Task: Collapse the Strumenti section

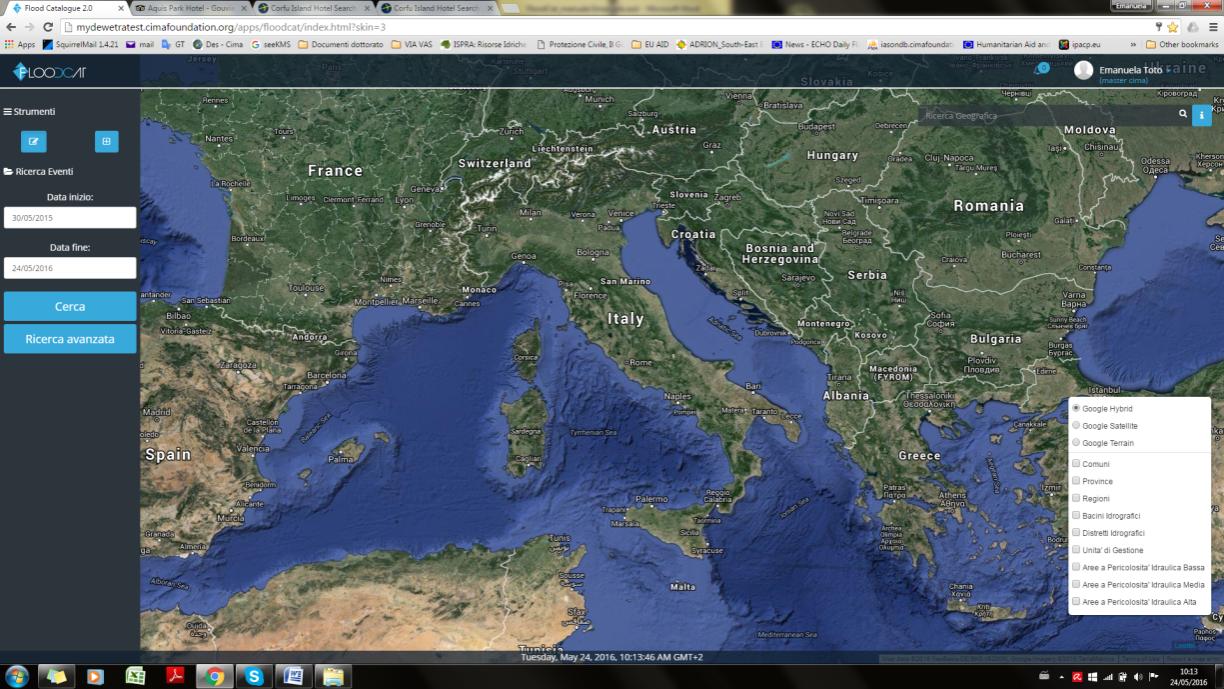Action: pos(30,112)
